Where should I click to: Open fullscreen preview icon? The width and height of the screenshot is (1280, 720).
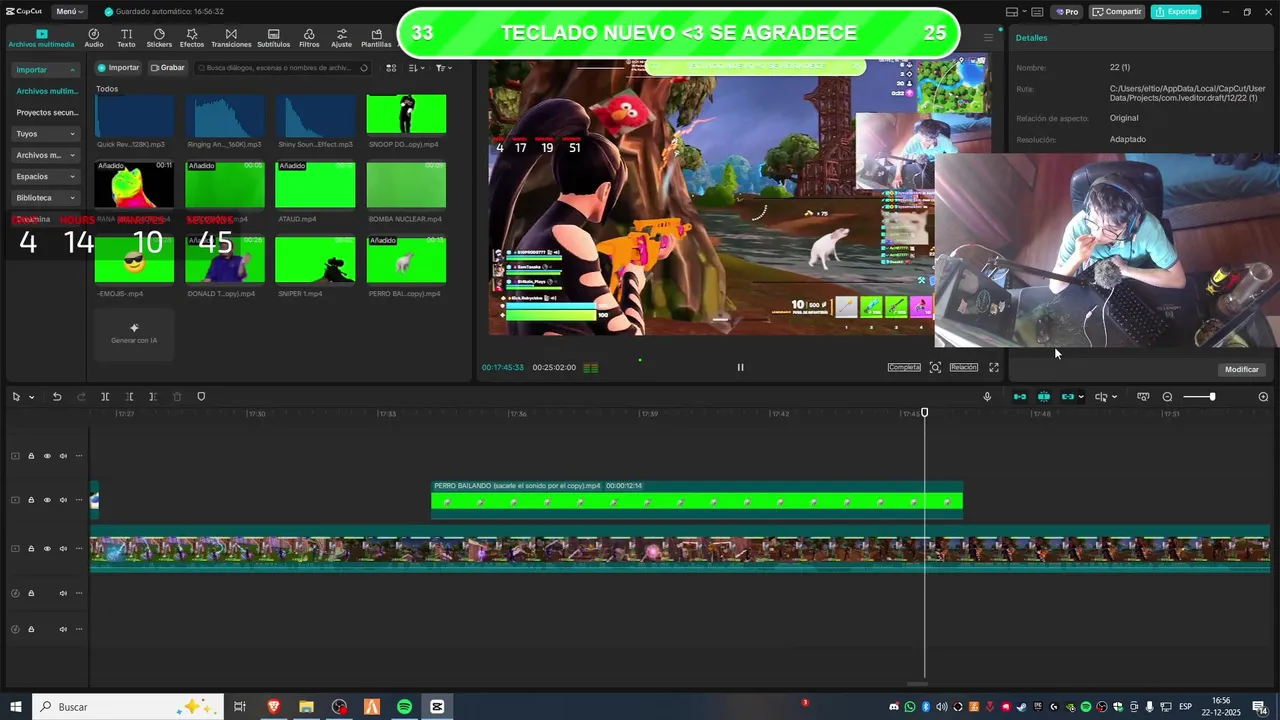click(x=994, y=367)
